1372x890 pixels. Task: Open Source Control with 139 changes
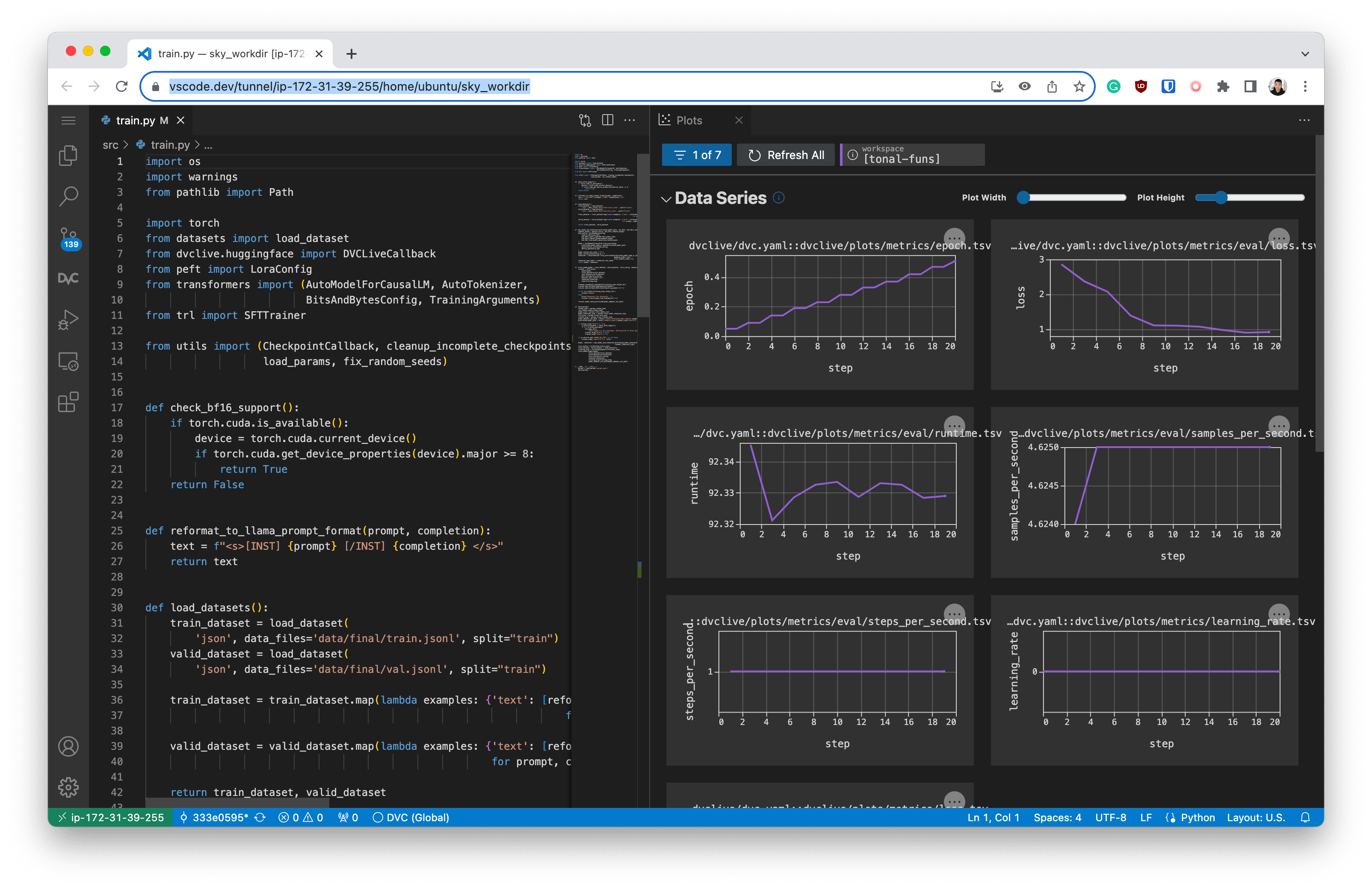(x=68, y=237)
